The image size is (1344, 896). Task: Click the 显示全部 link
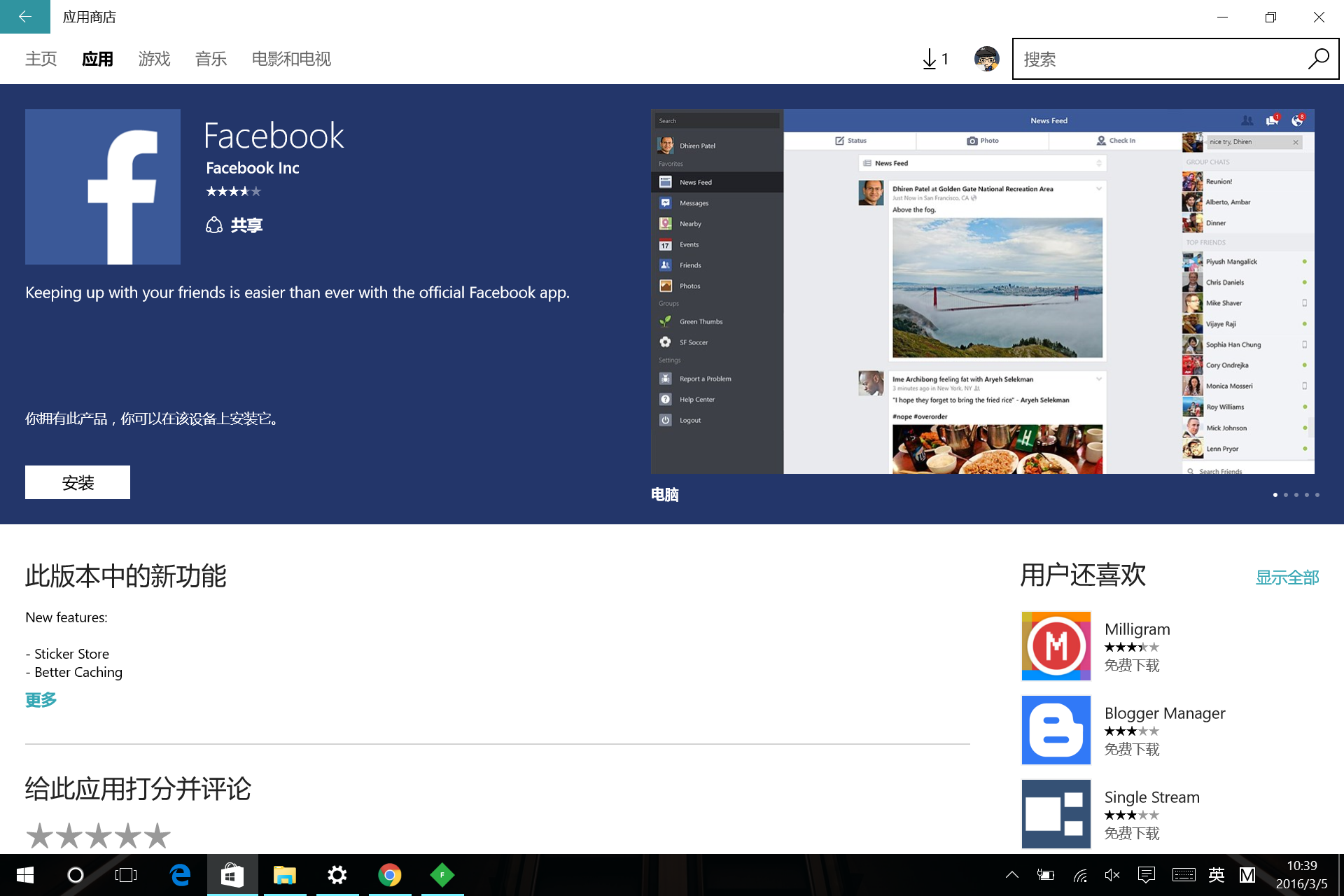pyautogui.click(x=1287, y=577)
